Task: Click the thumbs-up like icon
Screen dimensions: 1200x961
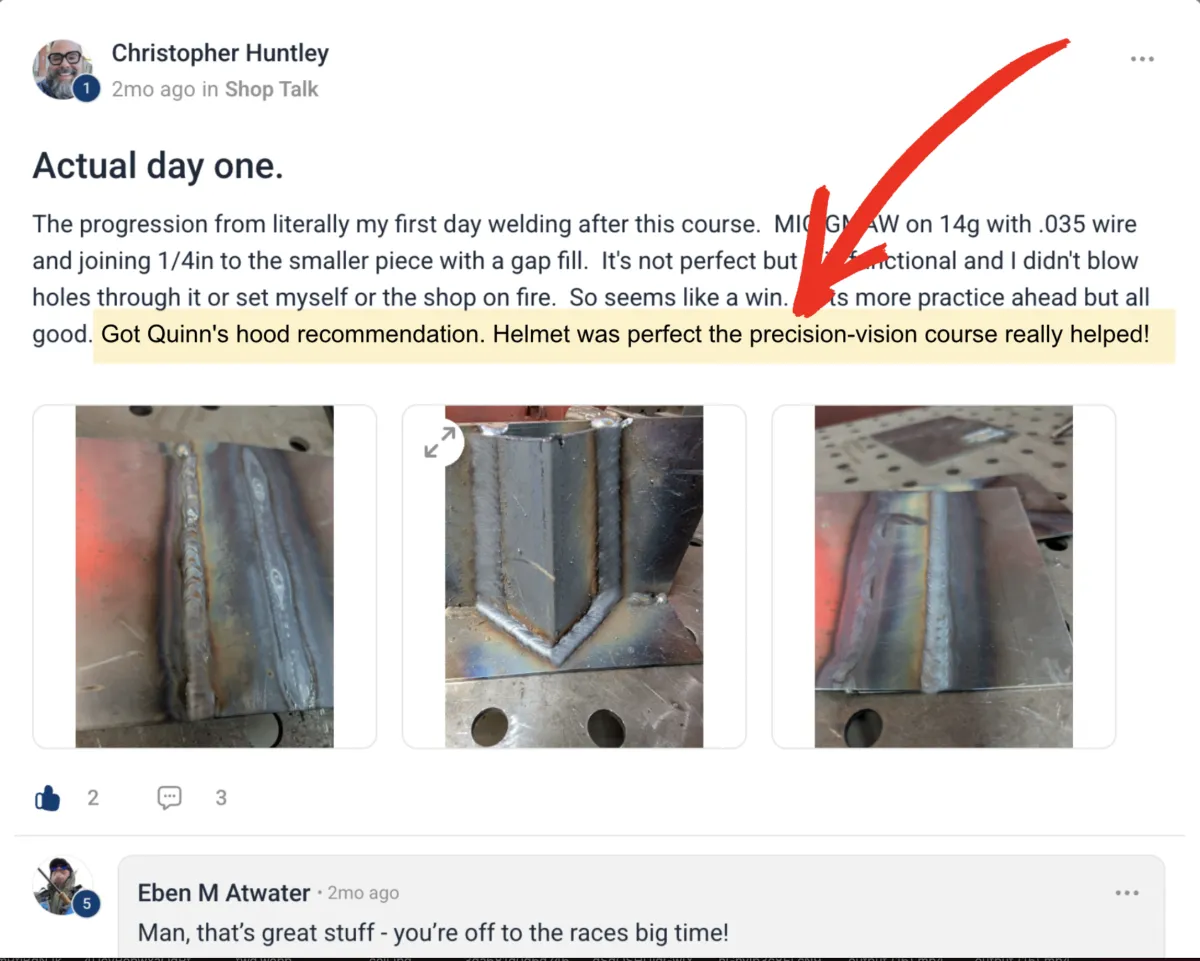Action: pos(48,797)
